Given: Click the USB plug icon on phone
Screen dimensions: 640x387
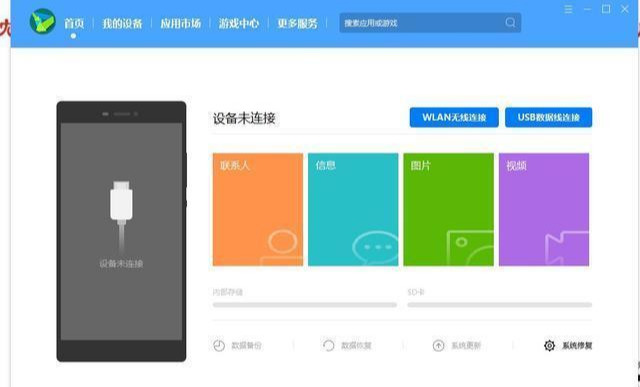Looking at the screenshot, I should point(121,216).
